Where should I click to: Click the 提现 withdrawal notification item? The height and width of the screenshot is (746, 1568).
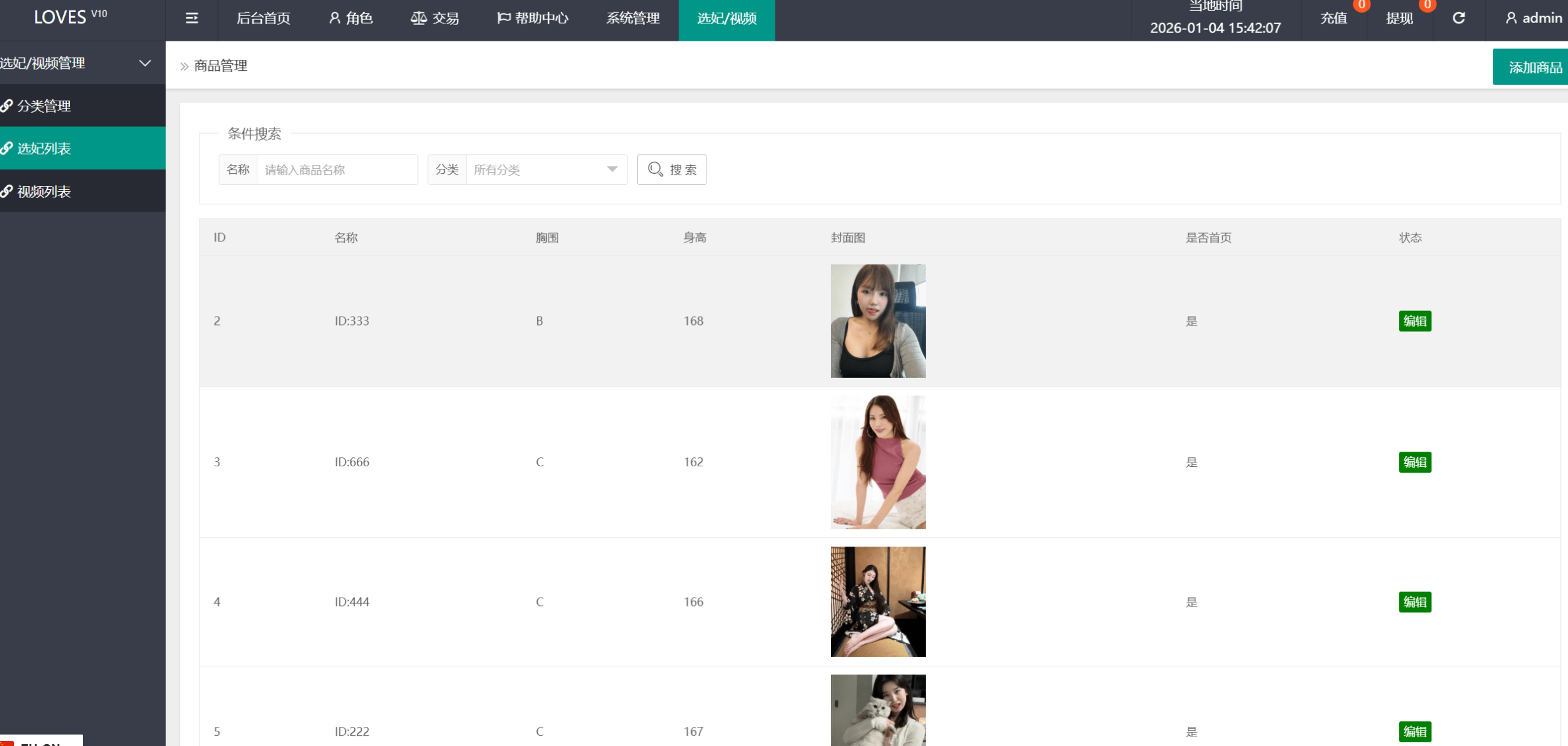[x=1400, y=18]
